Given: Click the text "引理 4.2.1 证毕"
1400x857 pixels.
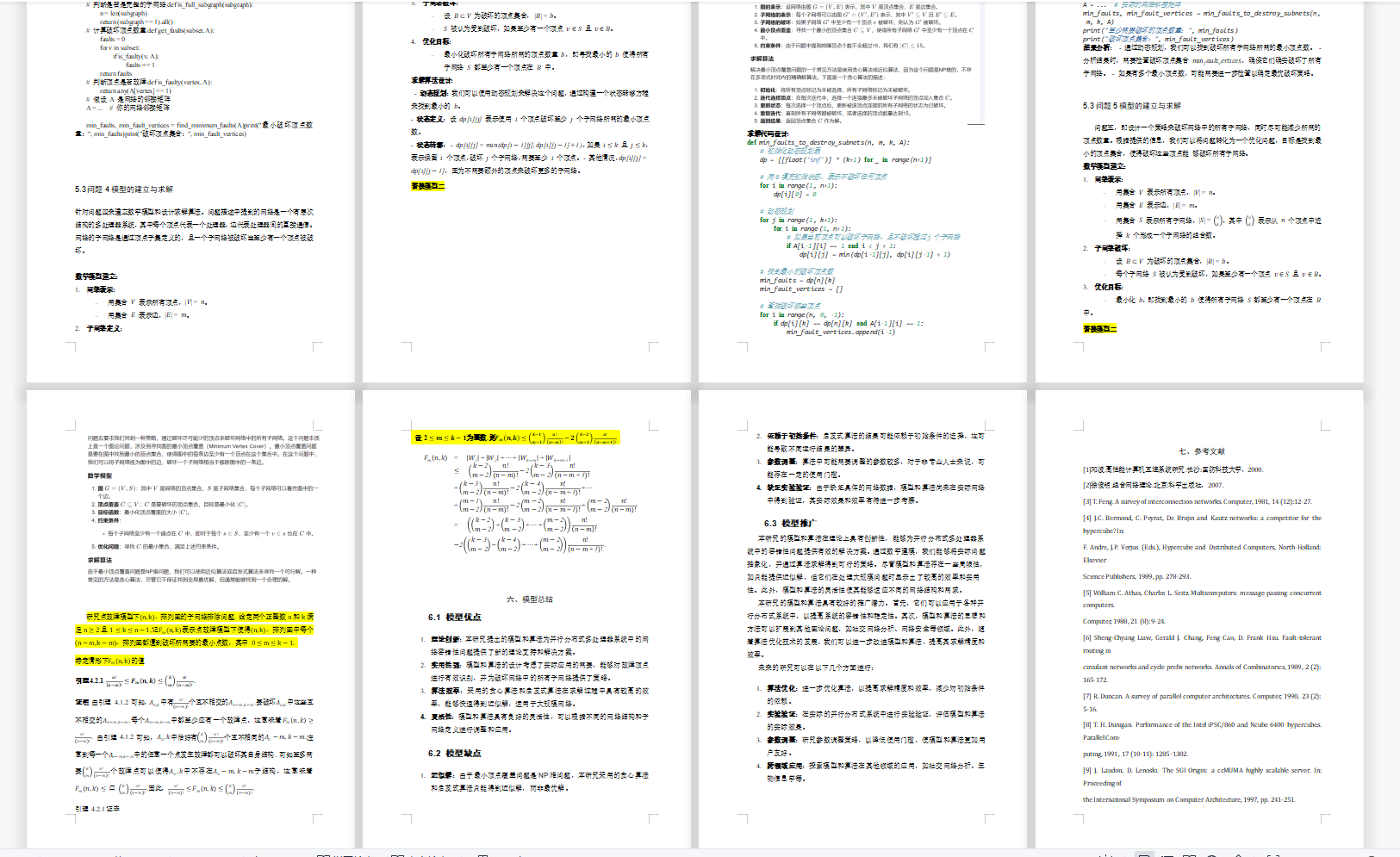Looking at the screenshot, I should pyautogui.click(x=97, y=809).
